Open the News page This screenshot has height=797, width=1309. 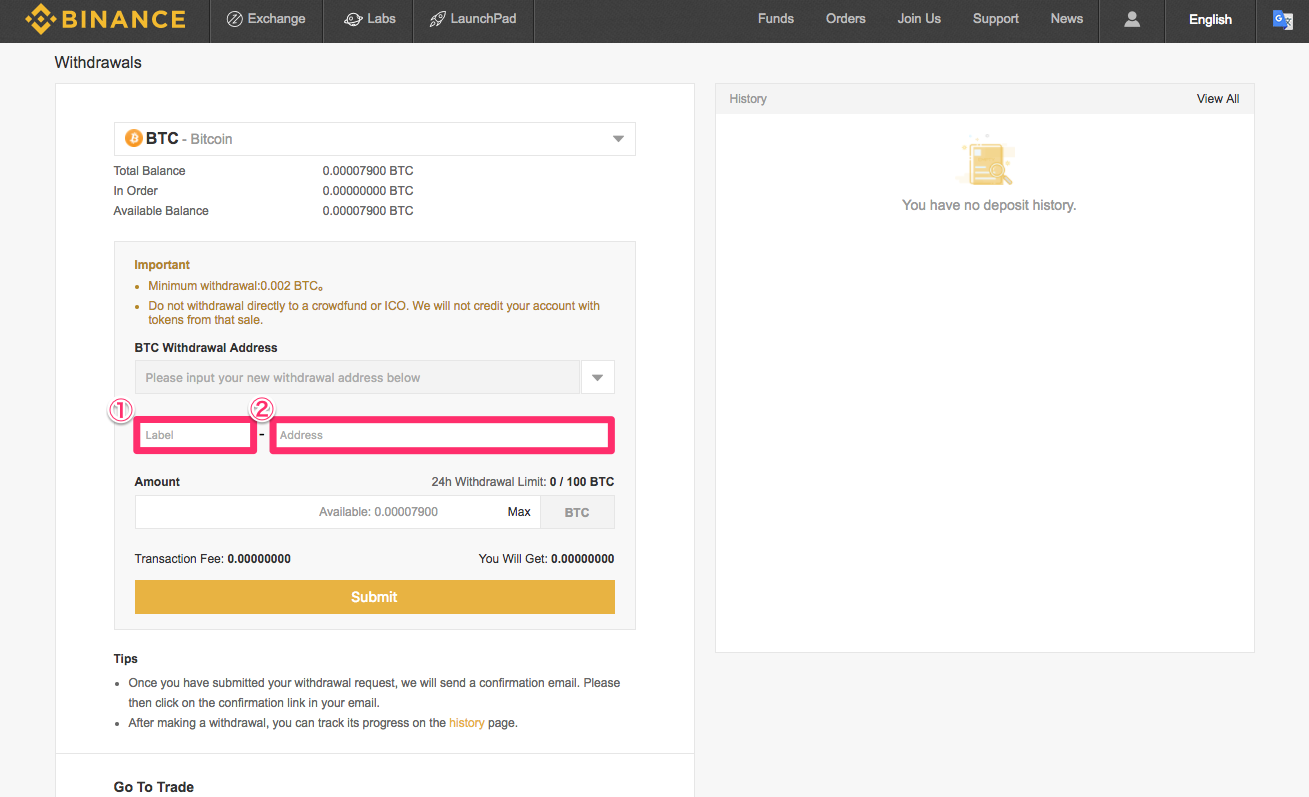pos(1067,19)
